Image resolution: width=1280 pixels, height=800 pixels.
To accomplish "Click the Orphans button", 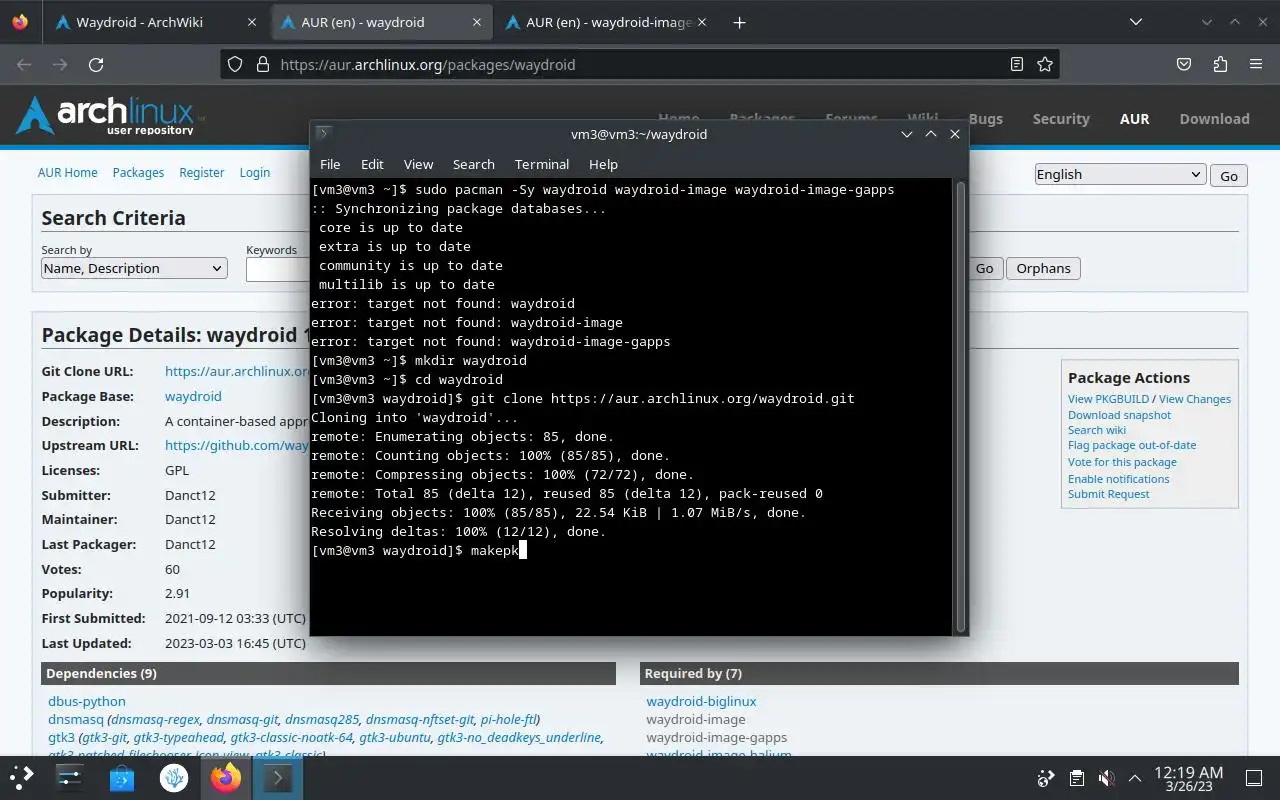I will click(1043, 268).
